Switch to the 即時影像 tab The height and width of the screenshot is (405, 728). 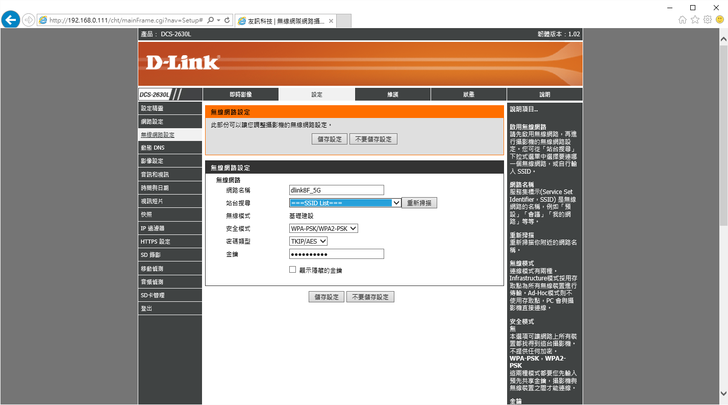(x=243, y=94)
